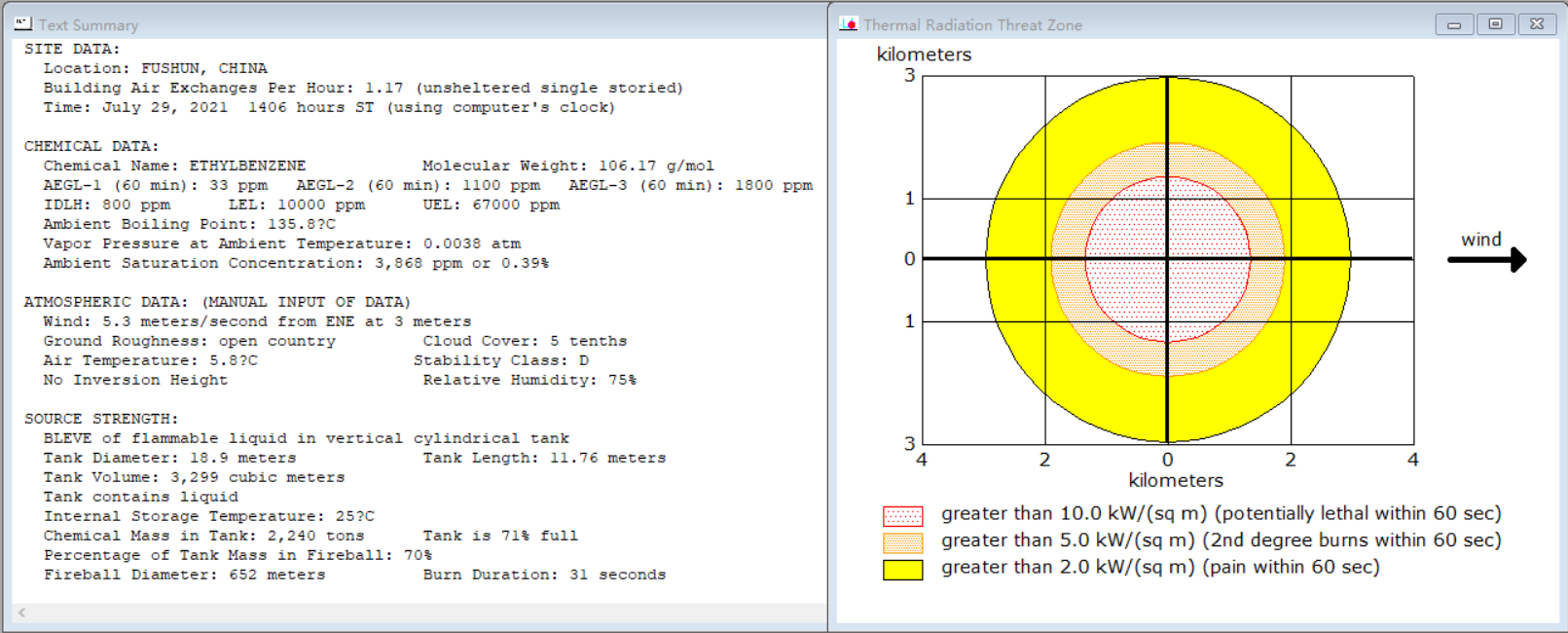
Task: Click the 'Text Summary' window title
Action: point(89,25)
